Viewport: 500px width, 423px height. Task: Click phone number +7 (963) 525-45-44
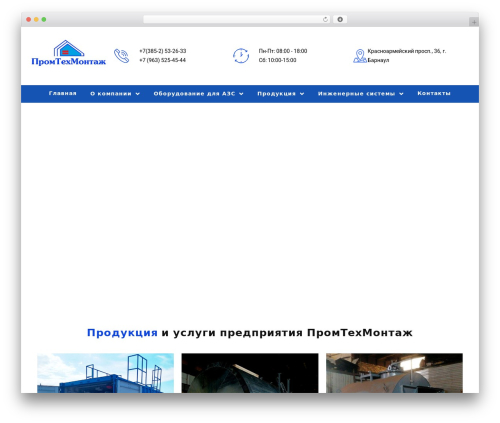point(162,60)
